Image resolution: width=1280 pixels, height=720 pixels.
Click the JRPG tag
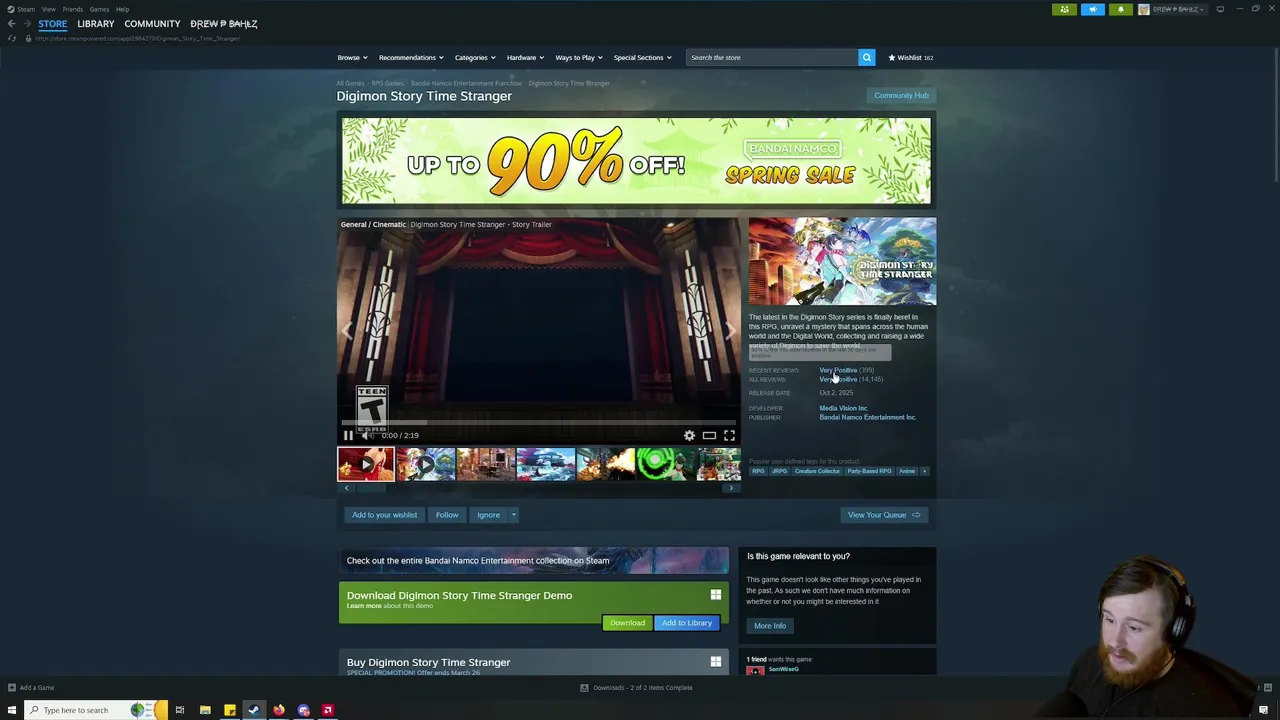(779, 471)
